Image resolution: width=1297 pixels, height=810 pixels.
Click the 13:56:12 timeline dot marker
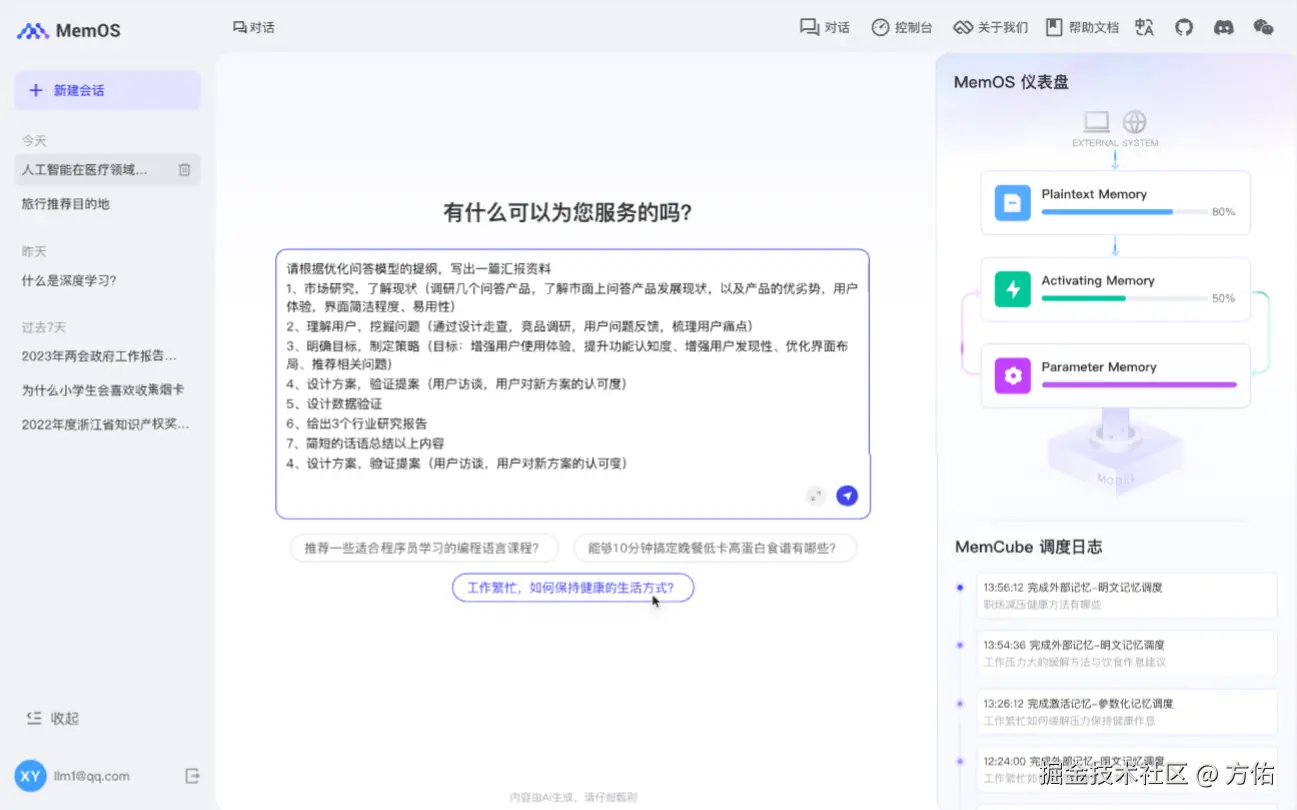coord(960,588)
